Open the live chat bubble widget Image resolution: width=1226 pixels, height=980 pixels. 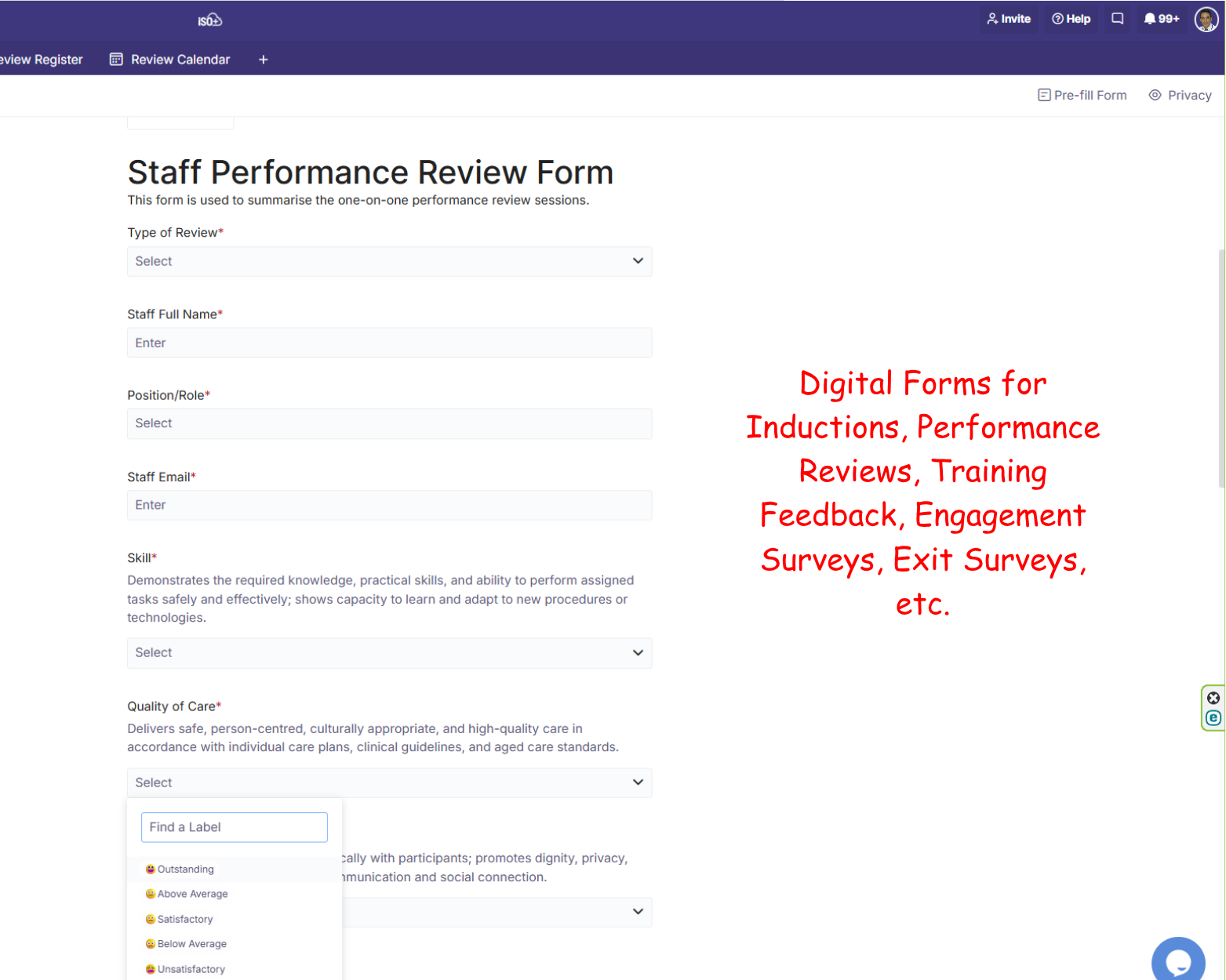coord(1177,960)
